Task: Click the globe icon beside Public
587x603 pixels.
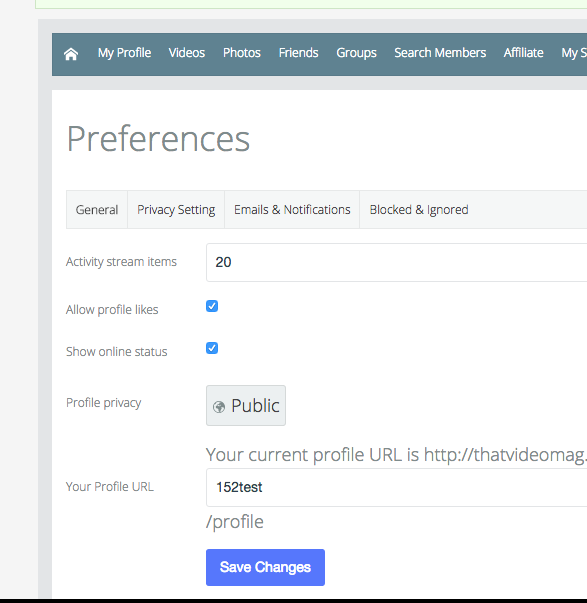Action: click(x=219, y=406)
